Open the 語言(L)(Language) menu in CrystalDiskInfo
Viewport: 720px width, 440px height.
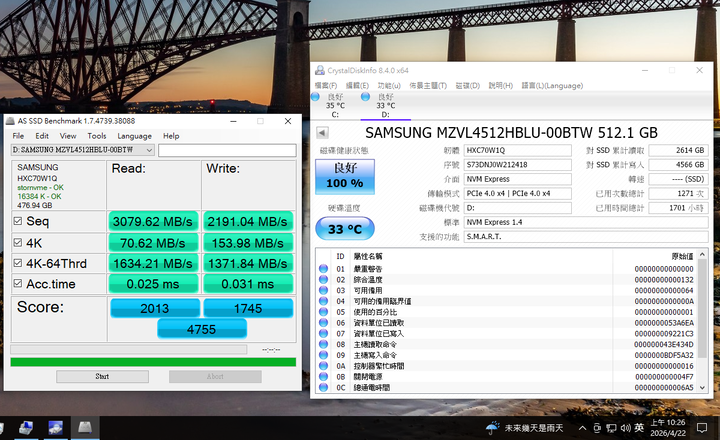pyautogui.click(x=552, y=85)
